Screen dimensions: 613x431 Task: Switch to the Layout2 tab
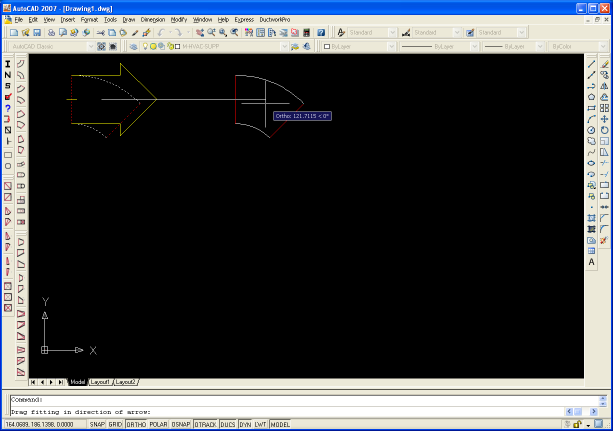pos(125,382)
